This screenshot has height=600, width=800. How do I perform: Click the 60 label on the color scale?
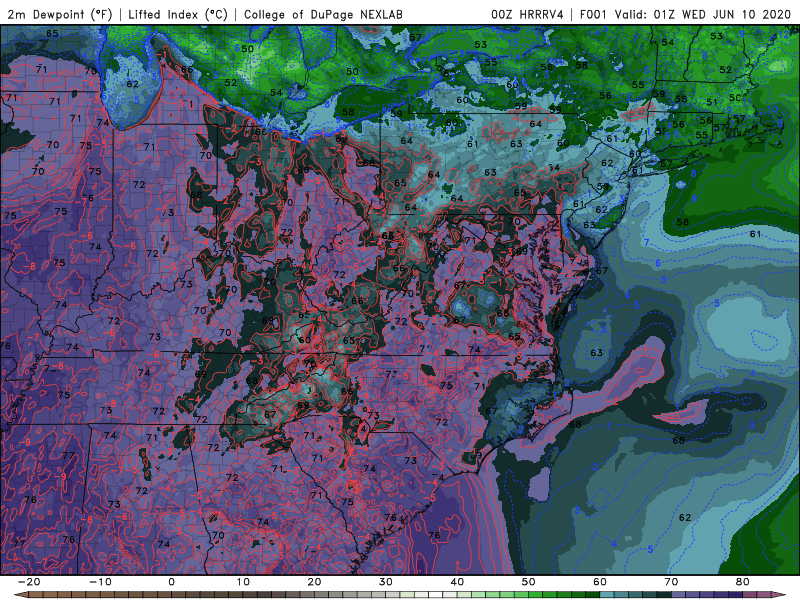click(600, 582)
